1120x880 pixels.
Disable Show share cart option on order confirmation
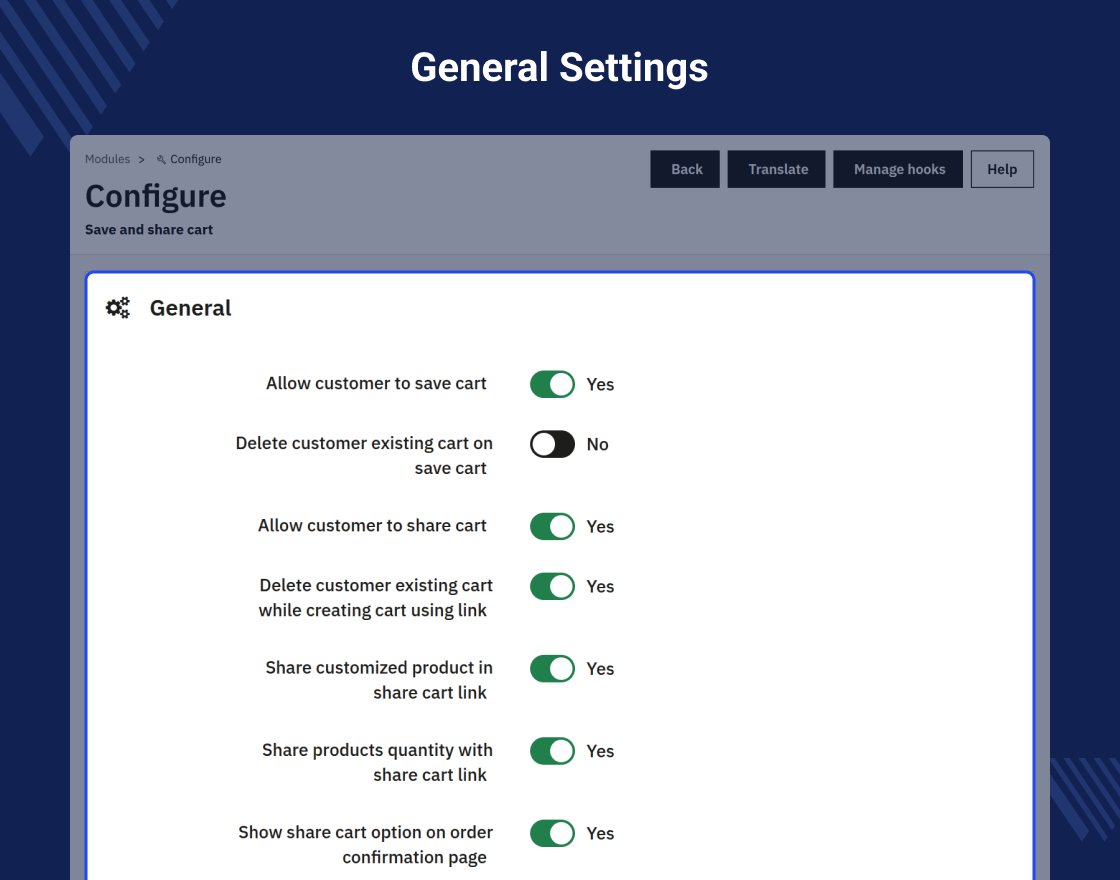pos(552,833)
